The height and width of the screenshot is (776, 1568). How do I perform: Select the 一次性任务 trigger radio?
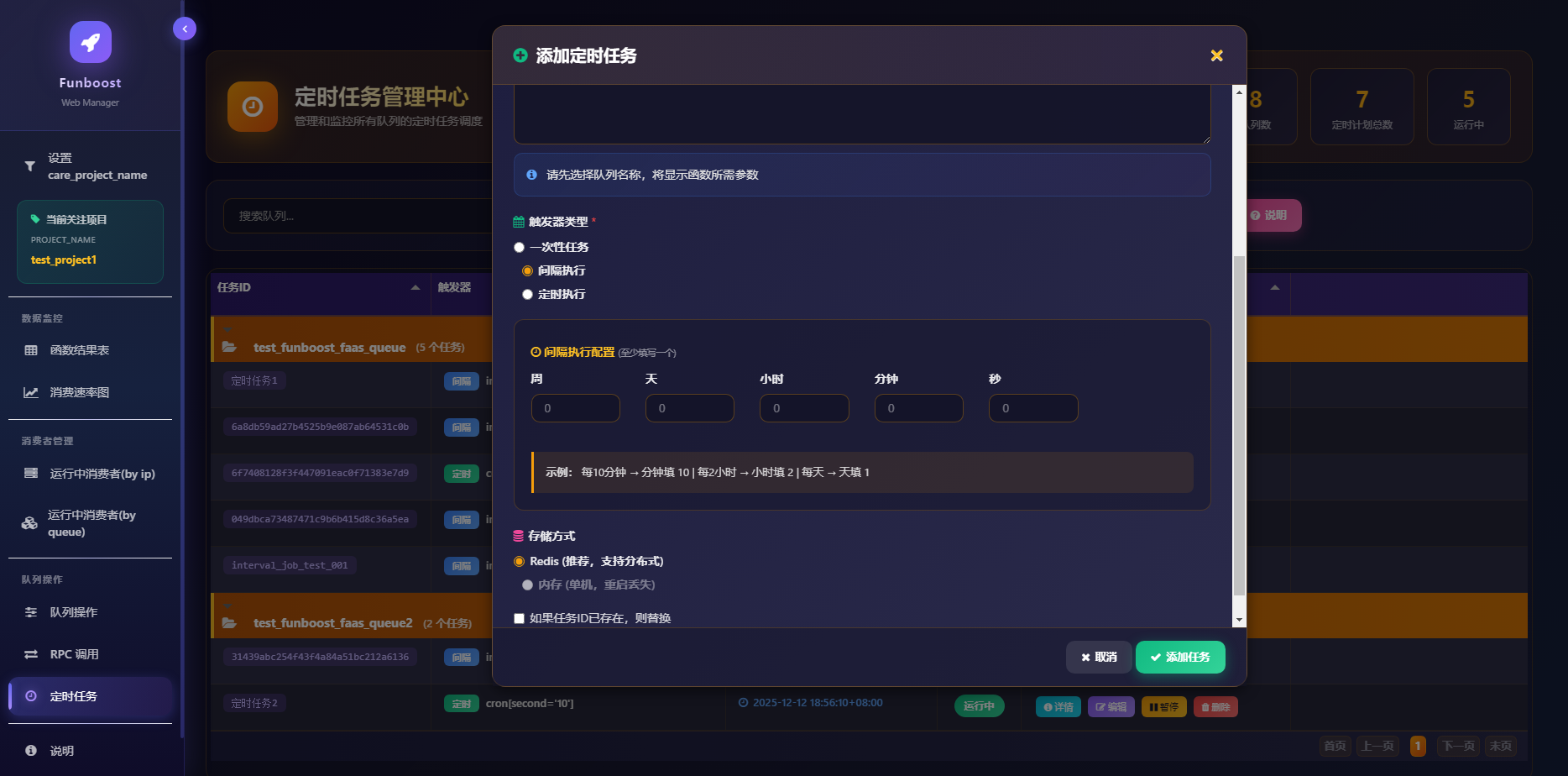(x=519, y=247)
